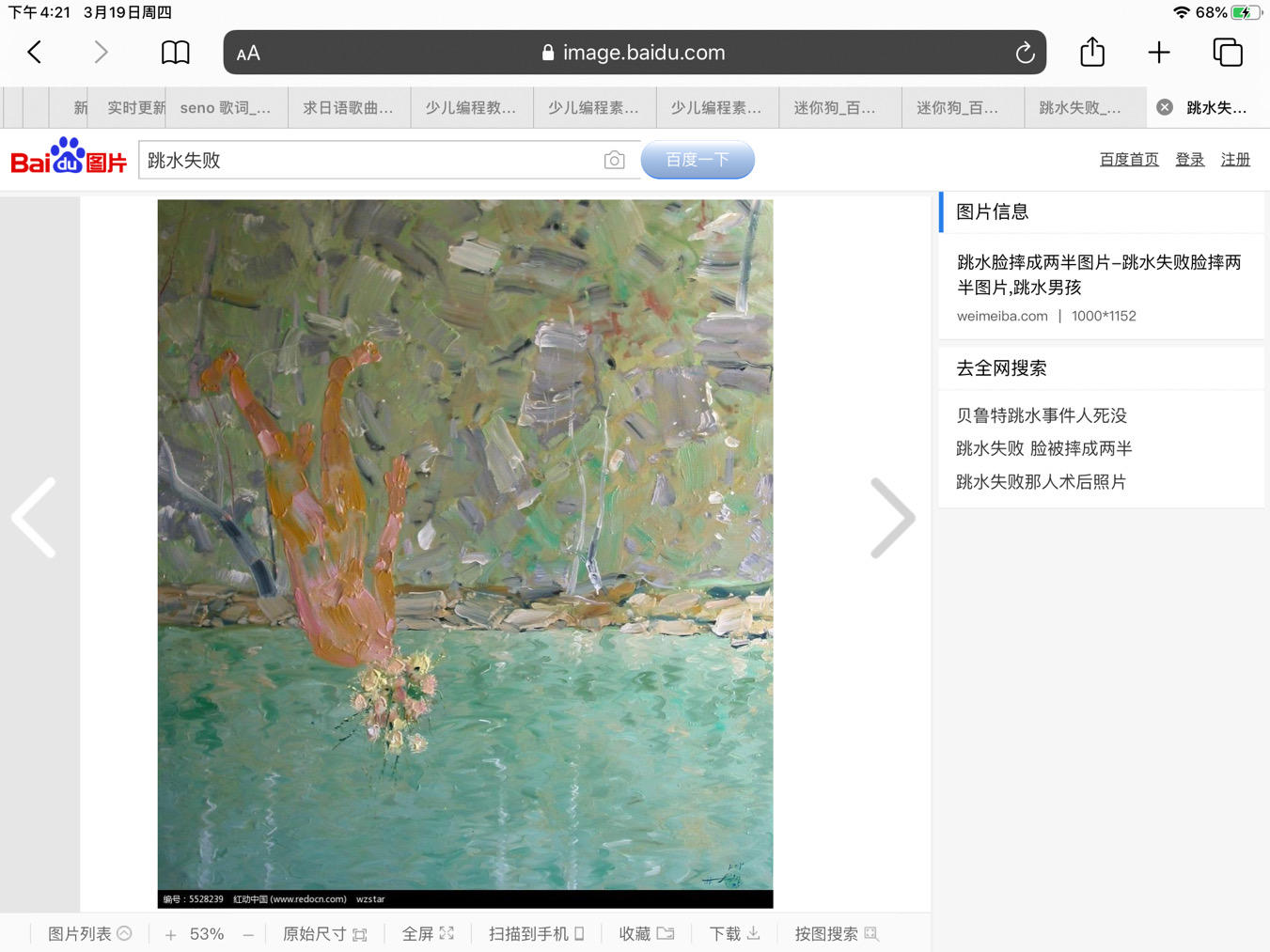The height and width of the screenshot is (952, 1270).
Task: Click the 图片信息 panel heading
Action: coord(993,212)
